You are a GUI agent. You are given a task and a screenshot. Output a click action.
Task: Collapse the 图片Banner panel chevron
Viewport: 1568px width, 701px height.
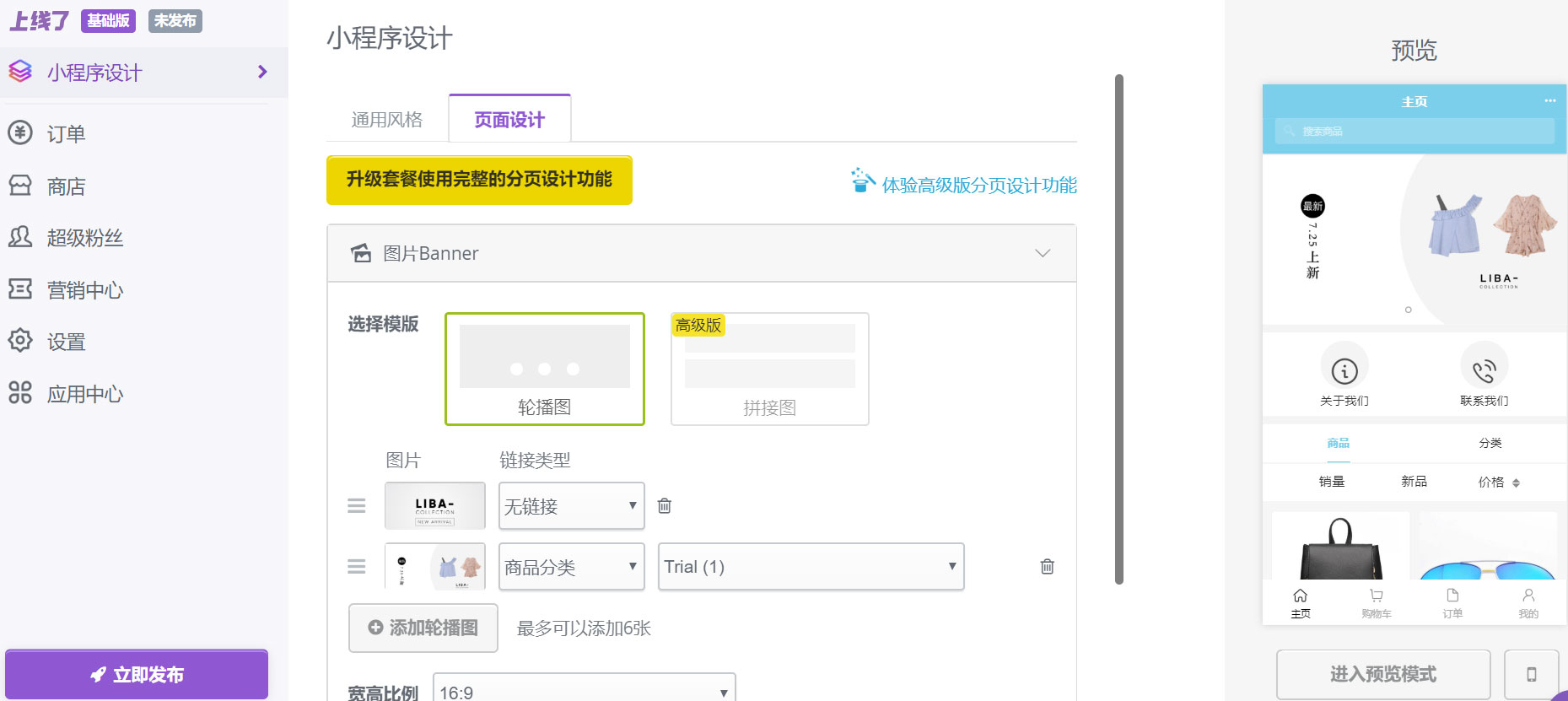pyautogui.click(x=1043, y=253)
